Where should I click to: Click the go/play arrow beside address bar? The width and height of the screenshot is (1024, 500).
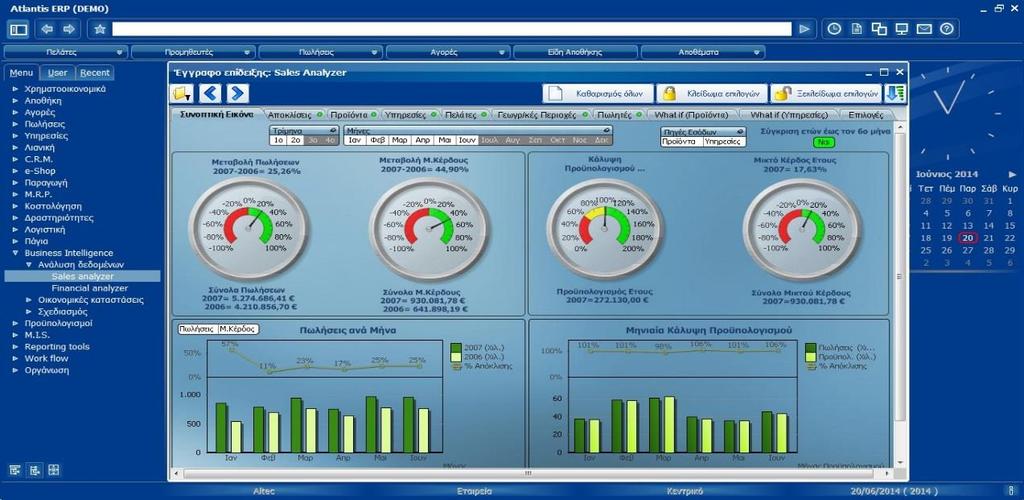pyautogui.click(x=805, y=29)
